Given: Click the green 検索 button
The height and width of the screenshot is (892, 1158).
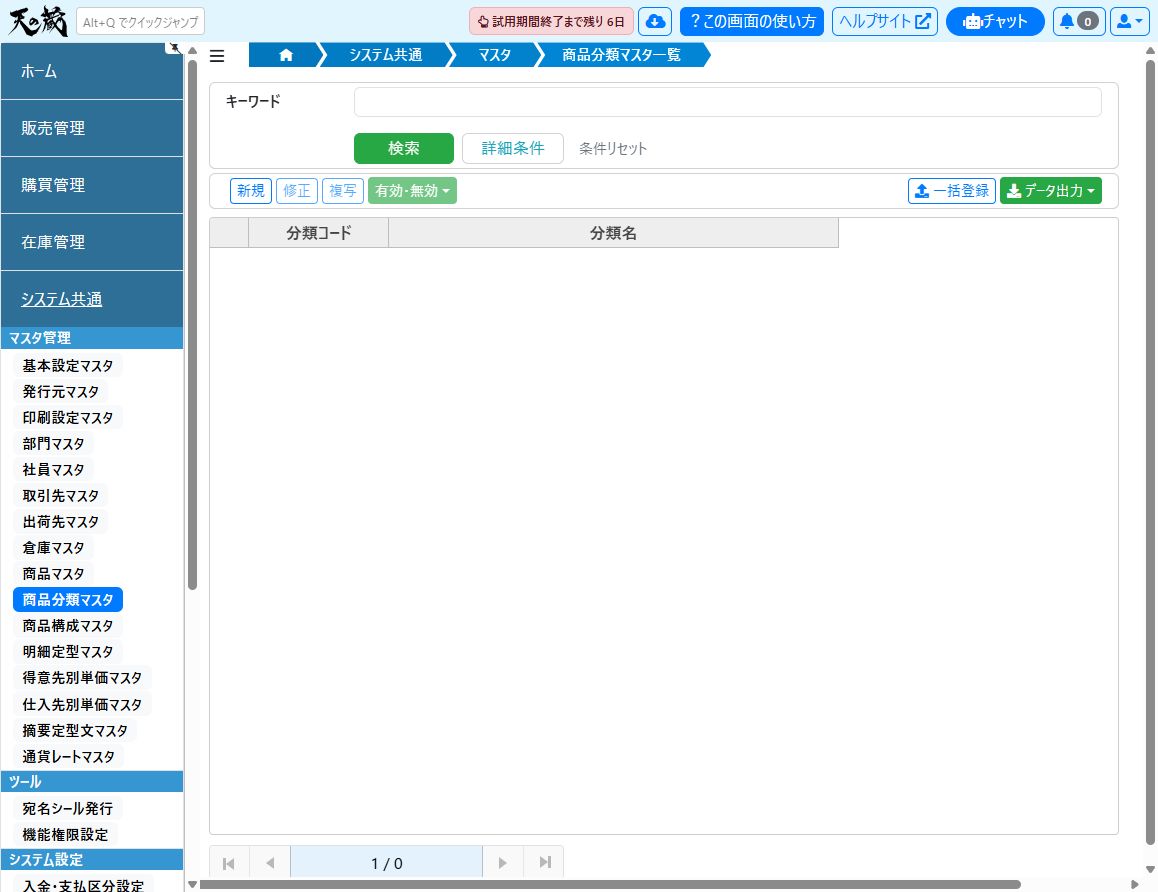Looking at the screenshot, I should point(404,148).
